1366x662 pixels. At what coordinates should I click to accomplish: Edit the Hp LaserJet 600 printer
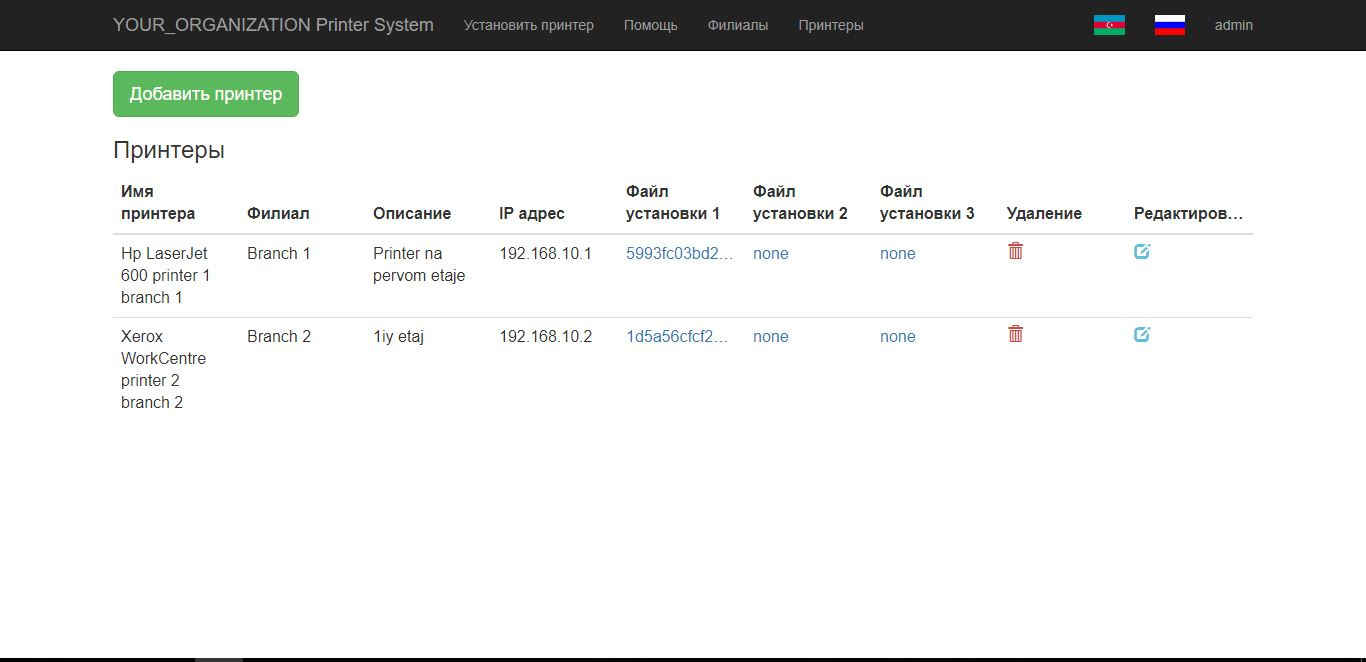pyautogui.click(x=1142, y=251)
